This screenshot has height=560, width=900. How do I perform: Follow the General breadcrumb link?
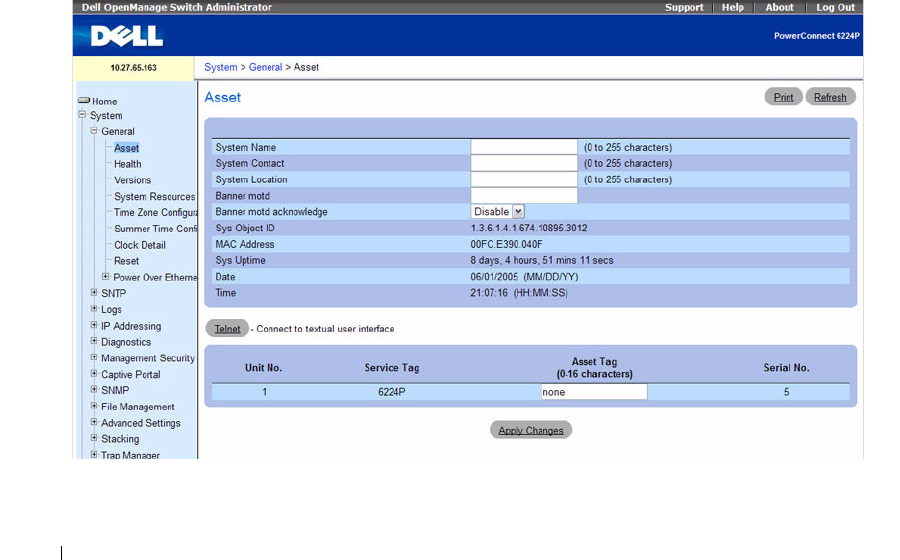click(x=265, y=67)
